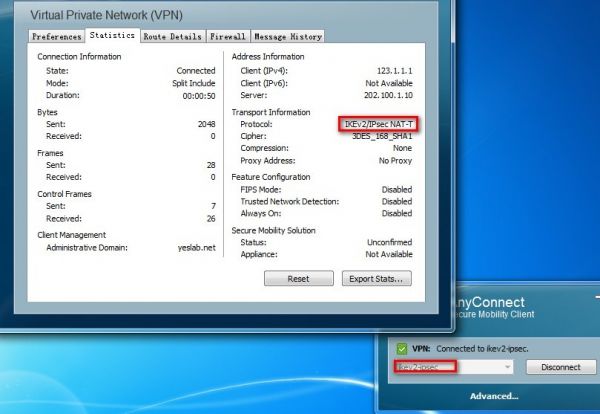Select the Statistics tab
This screenshot has width=600, height=414.
click(x=112, y=35)
